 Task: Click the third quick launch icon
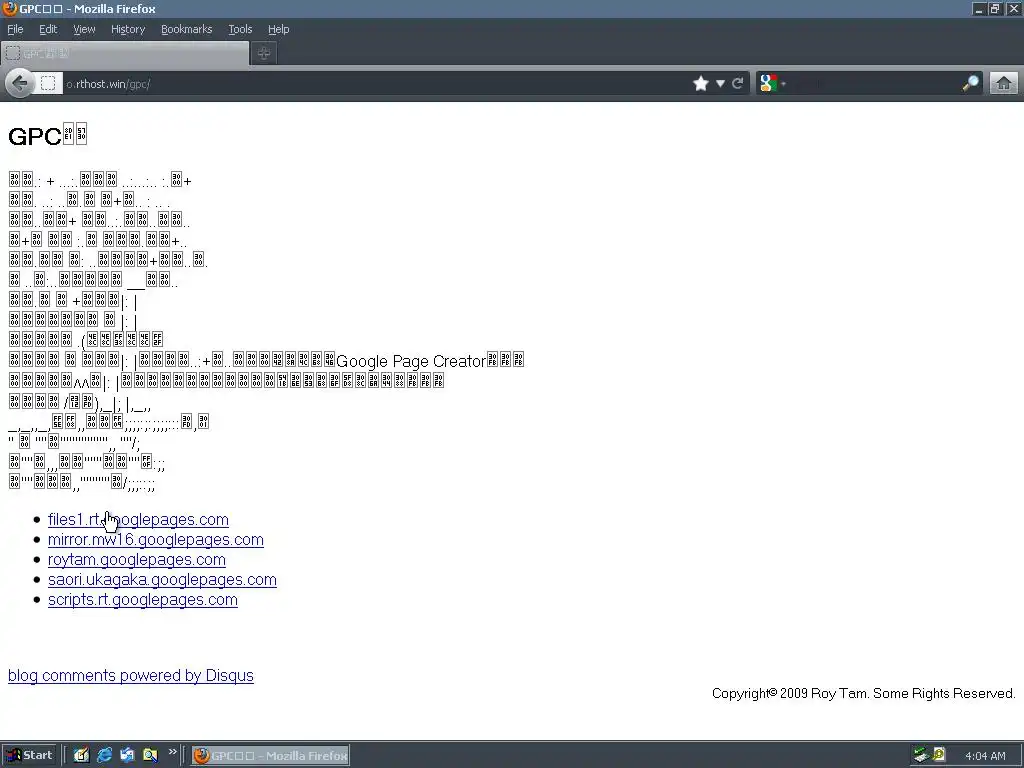point(127,756)
